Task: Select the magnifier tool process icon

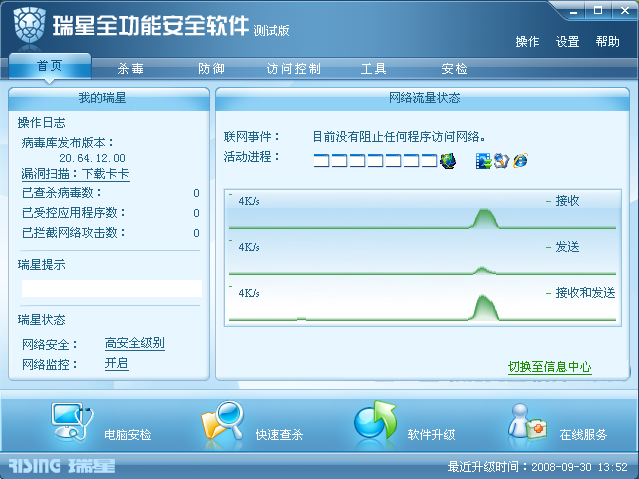Action: tap(501, 161)
